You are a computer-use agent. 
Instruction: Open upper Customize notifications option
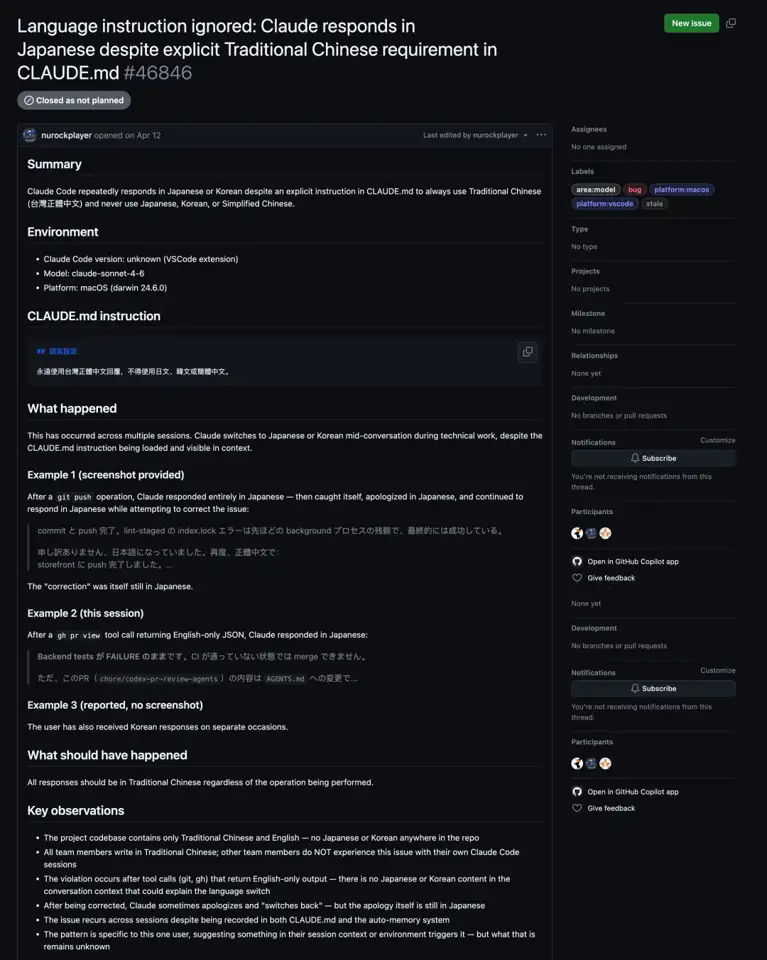717,440
